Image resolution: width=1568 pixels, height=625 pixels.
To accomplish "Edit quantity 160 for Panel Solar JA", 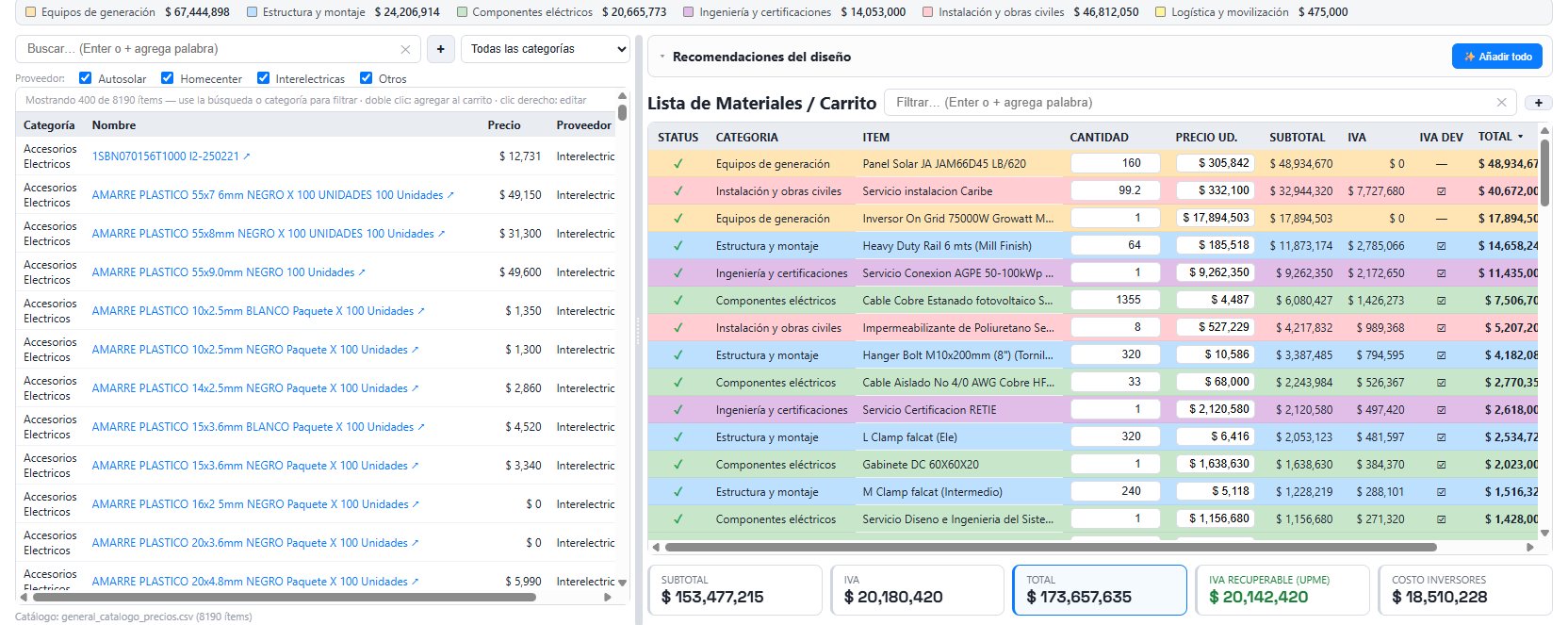I will (x=1115, y=164).
